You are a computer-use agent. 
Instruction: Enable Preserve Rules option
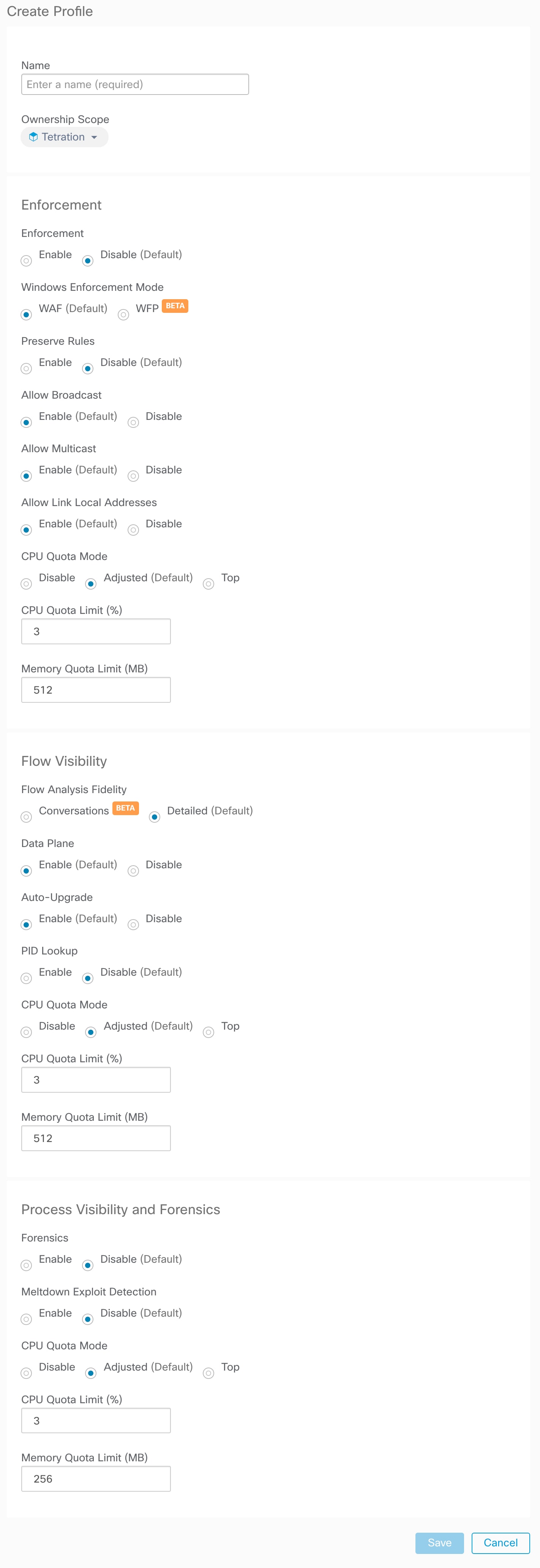pos(26,369)
